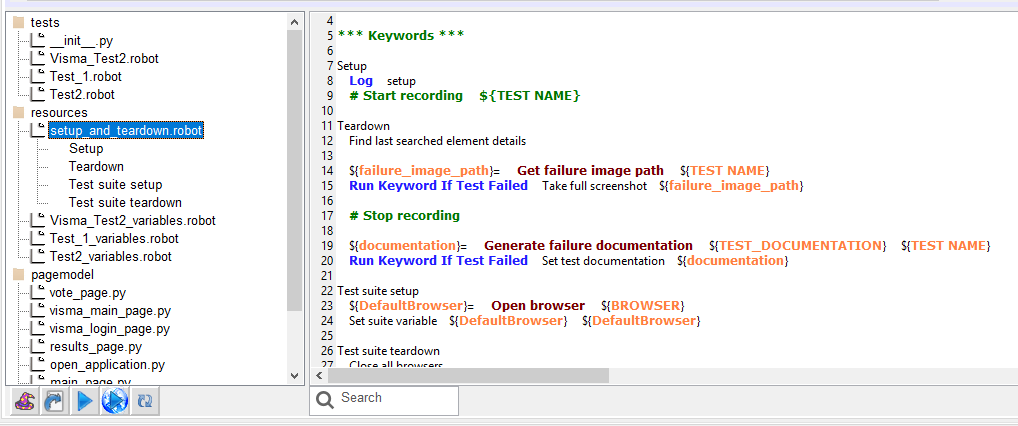This screenshot has height=426, width=1018.
Task: Focus the Search input field
Action: [395, 399]
